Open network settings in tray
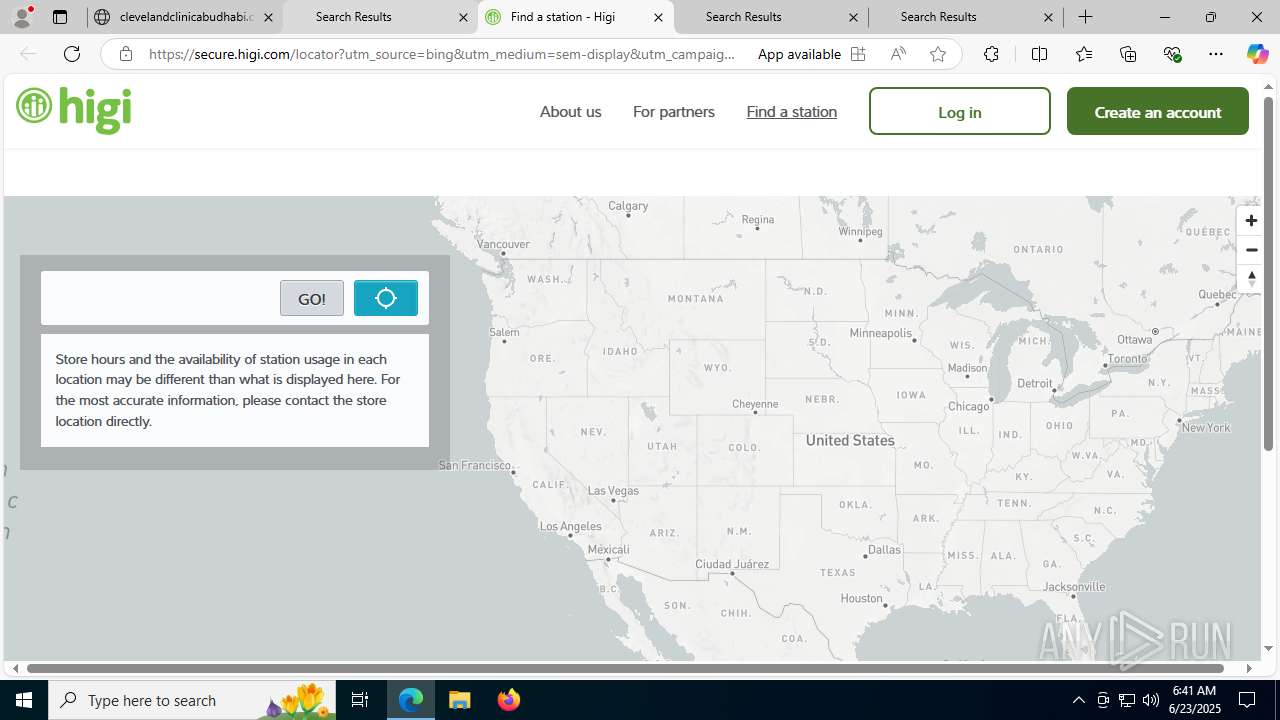The height and width of the screenshot is (720, 1280). tap(1127, 700)
